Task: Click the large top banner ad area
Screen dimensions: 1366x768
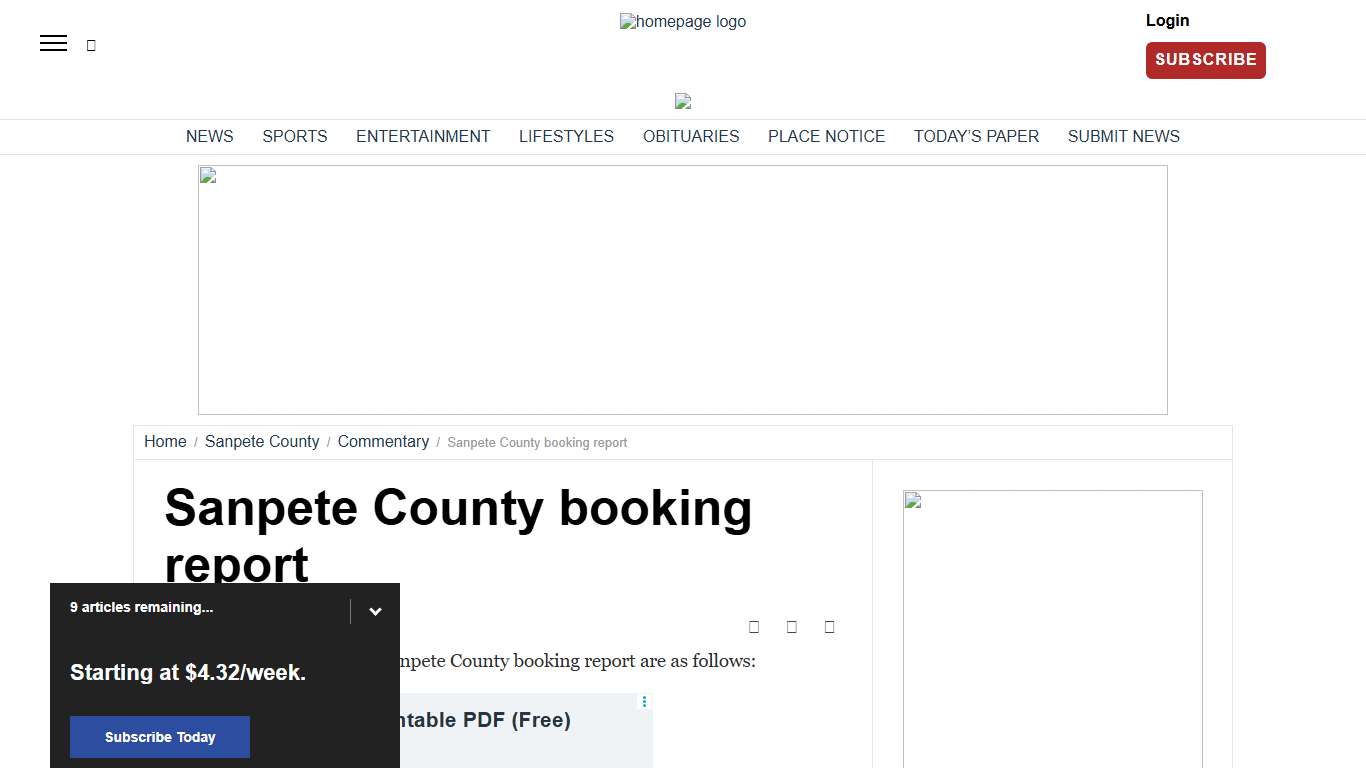Action: 683,289
